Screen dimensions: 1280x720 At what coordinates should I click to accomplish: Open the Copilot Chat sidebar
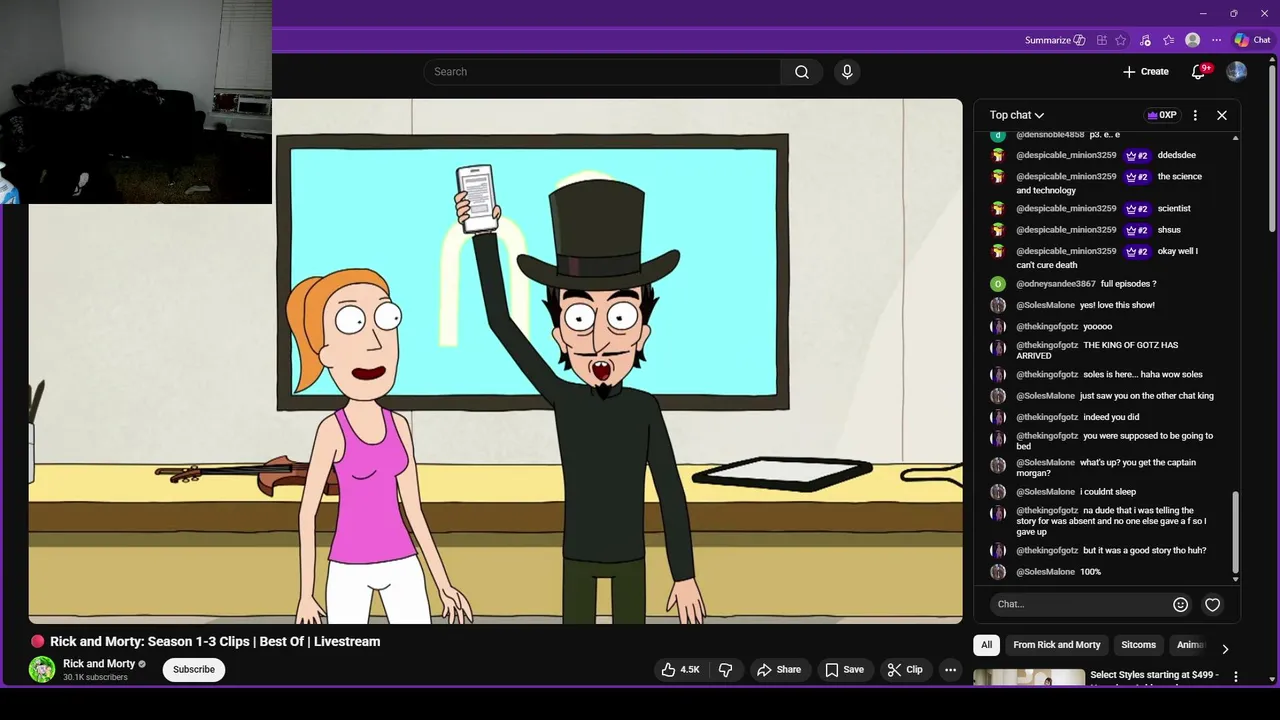[1252, 40]
